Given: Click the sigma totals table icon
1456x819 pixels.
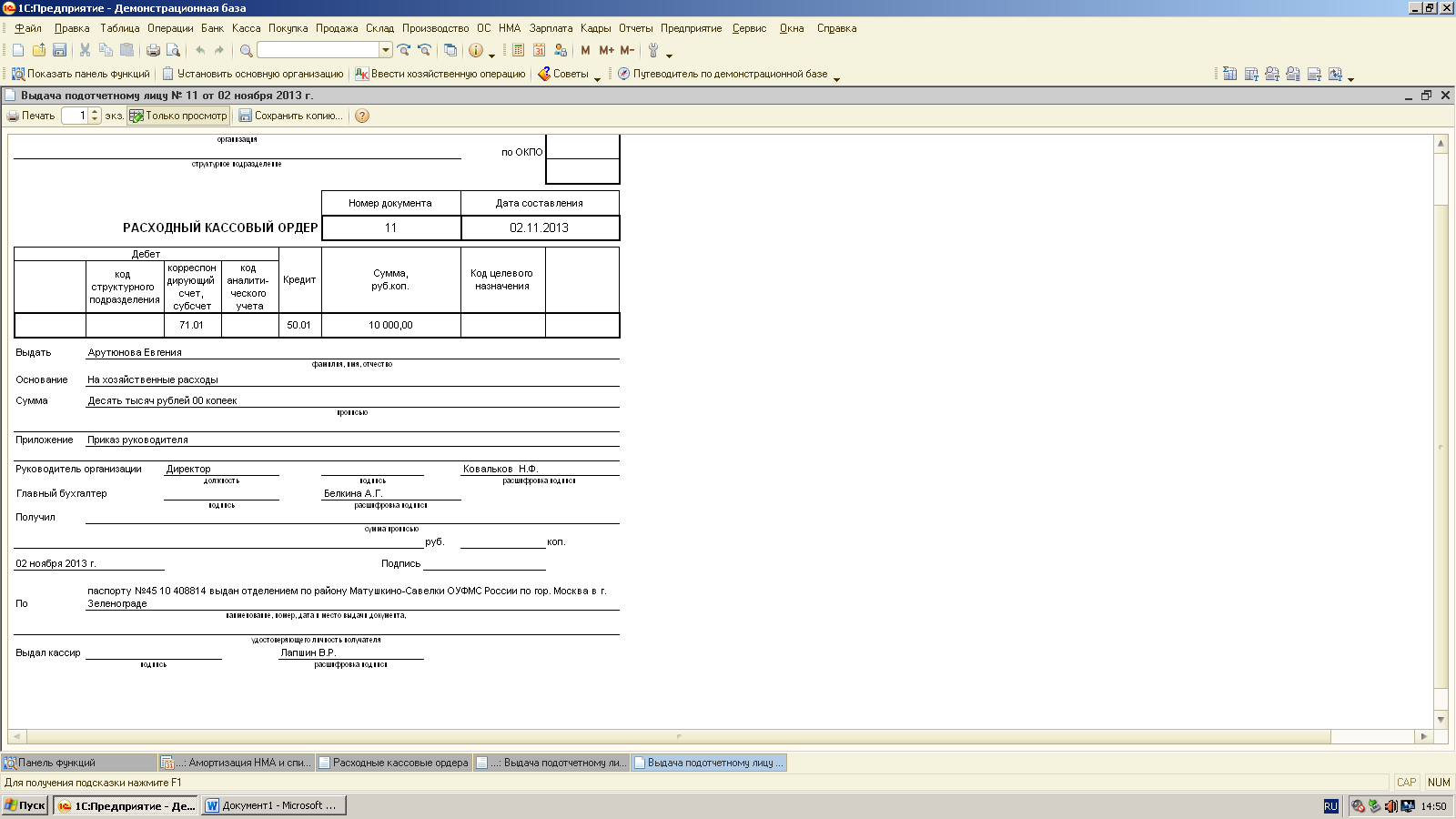Looking at the screenshot, I should click(x=1230, y=74).
